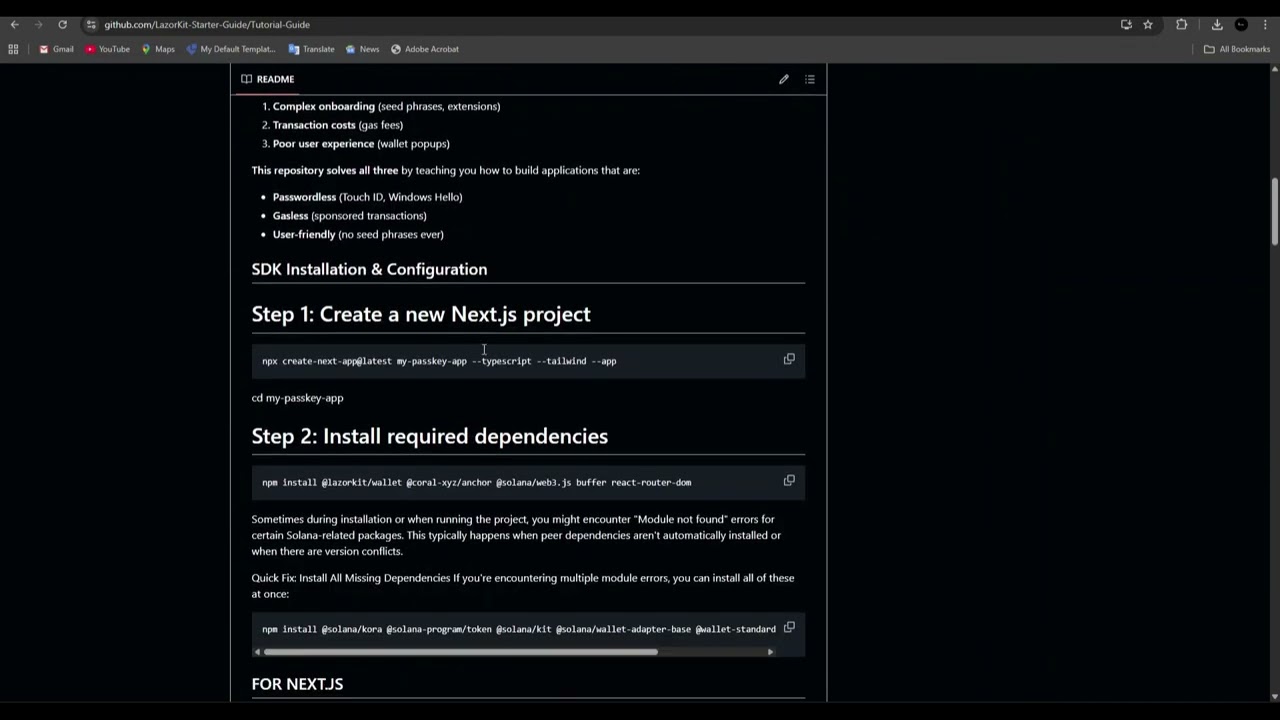Edit README with the pencil icon
1280x720 pixels.
pyautogui.click(x=784, y=79)
